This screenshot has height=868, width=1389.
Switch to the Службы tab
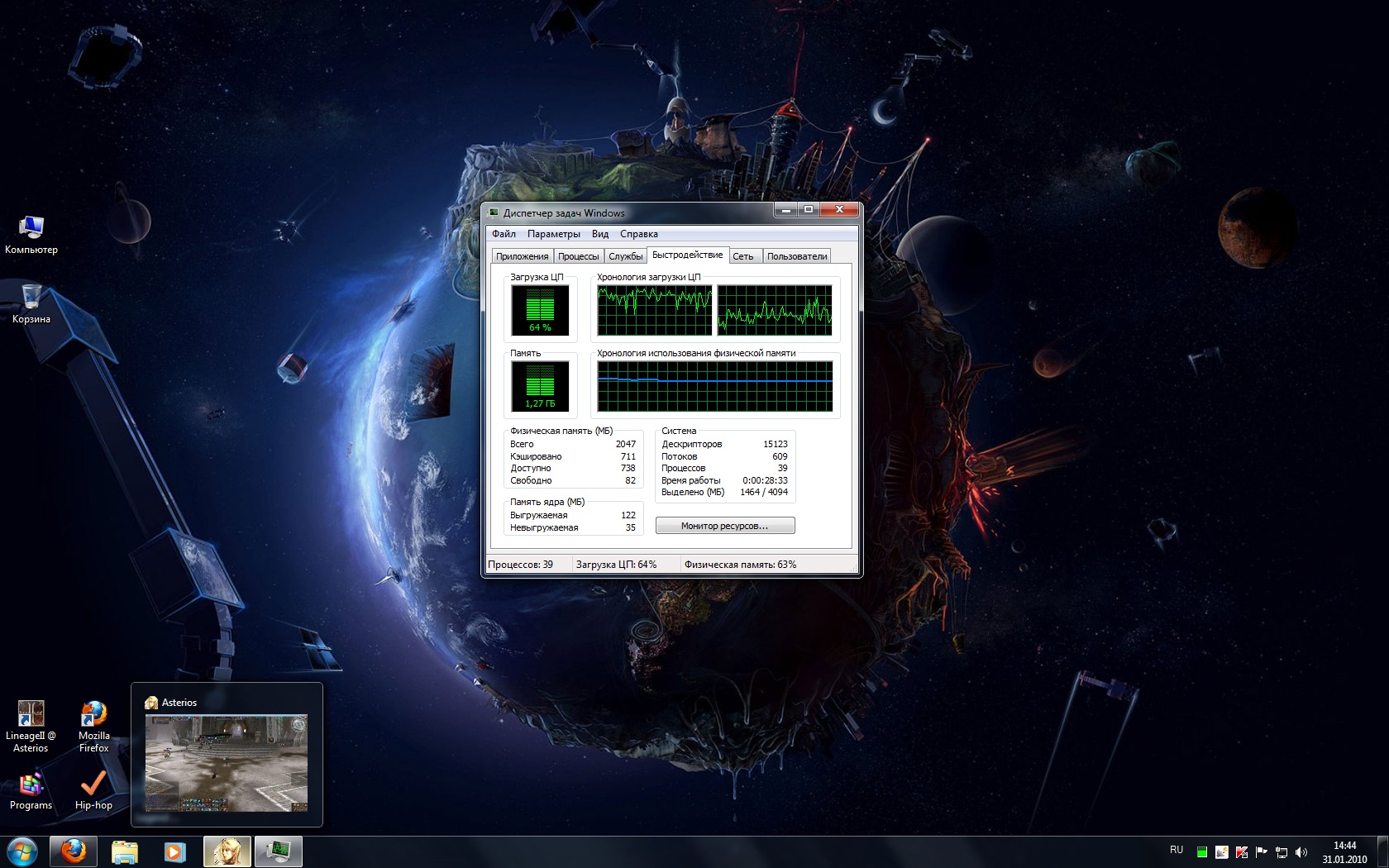626,256
